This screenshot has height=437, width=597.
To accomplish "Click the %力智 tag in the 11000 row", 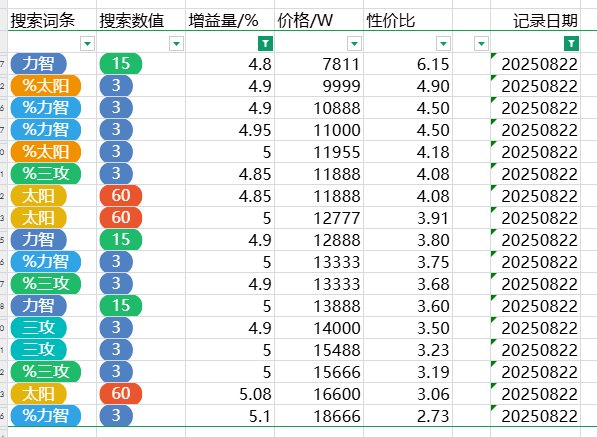I will 46,130.
